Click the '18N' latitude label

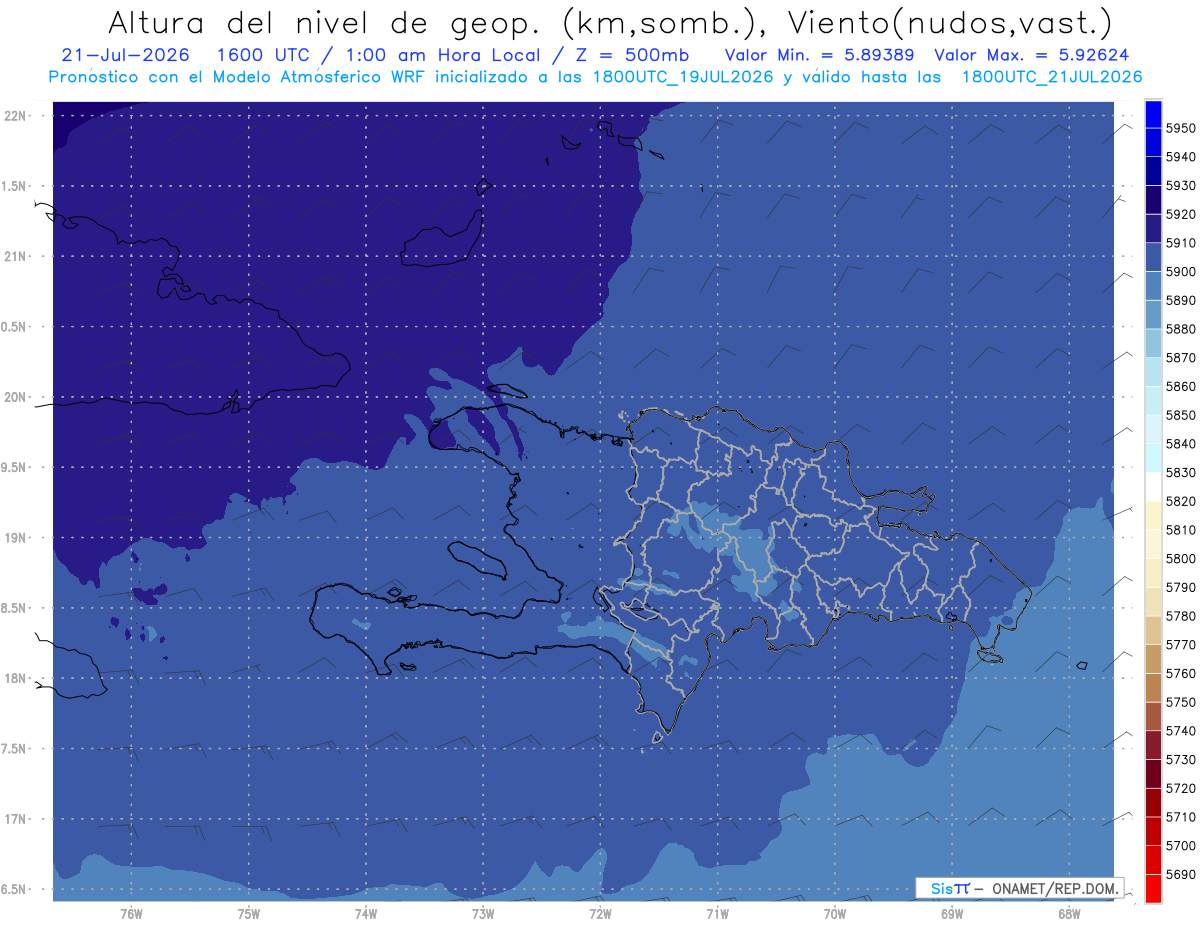coord(17,678)
